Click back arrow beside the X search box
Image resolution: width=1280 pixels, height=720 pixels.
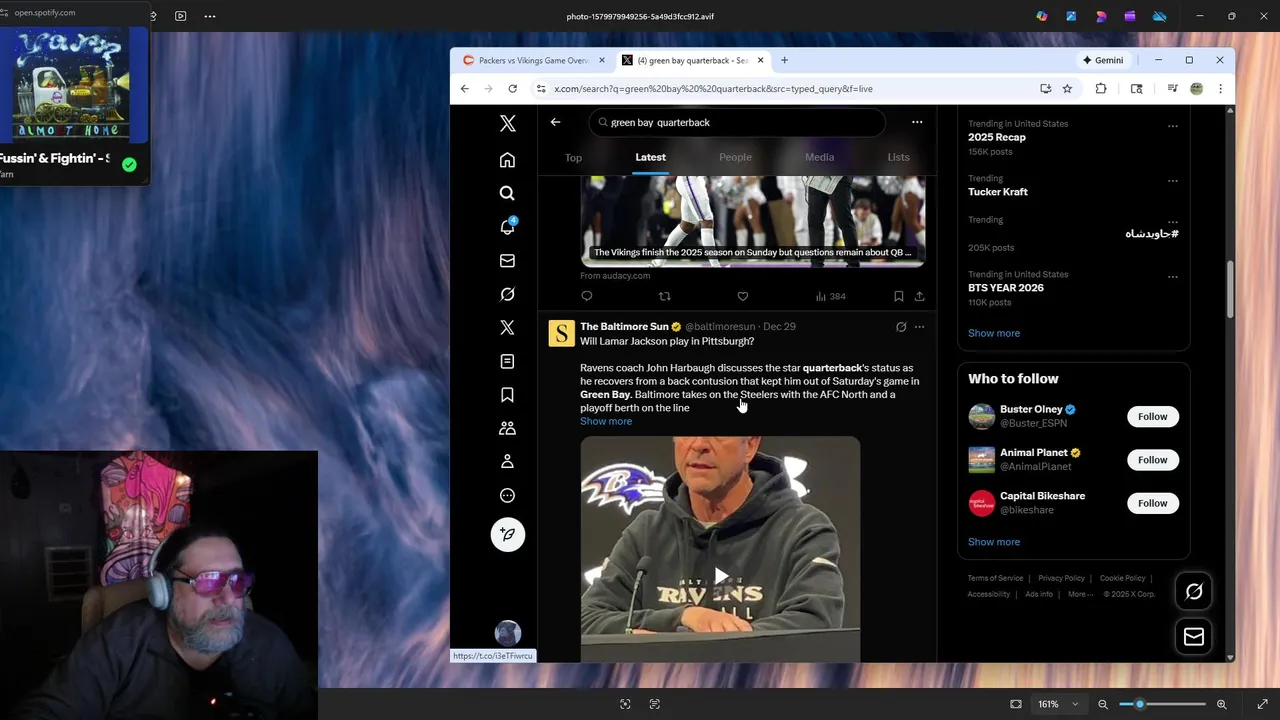point(555,122)
